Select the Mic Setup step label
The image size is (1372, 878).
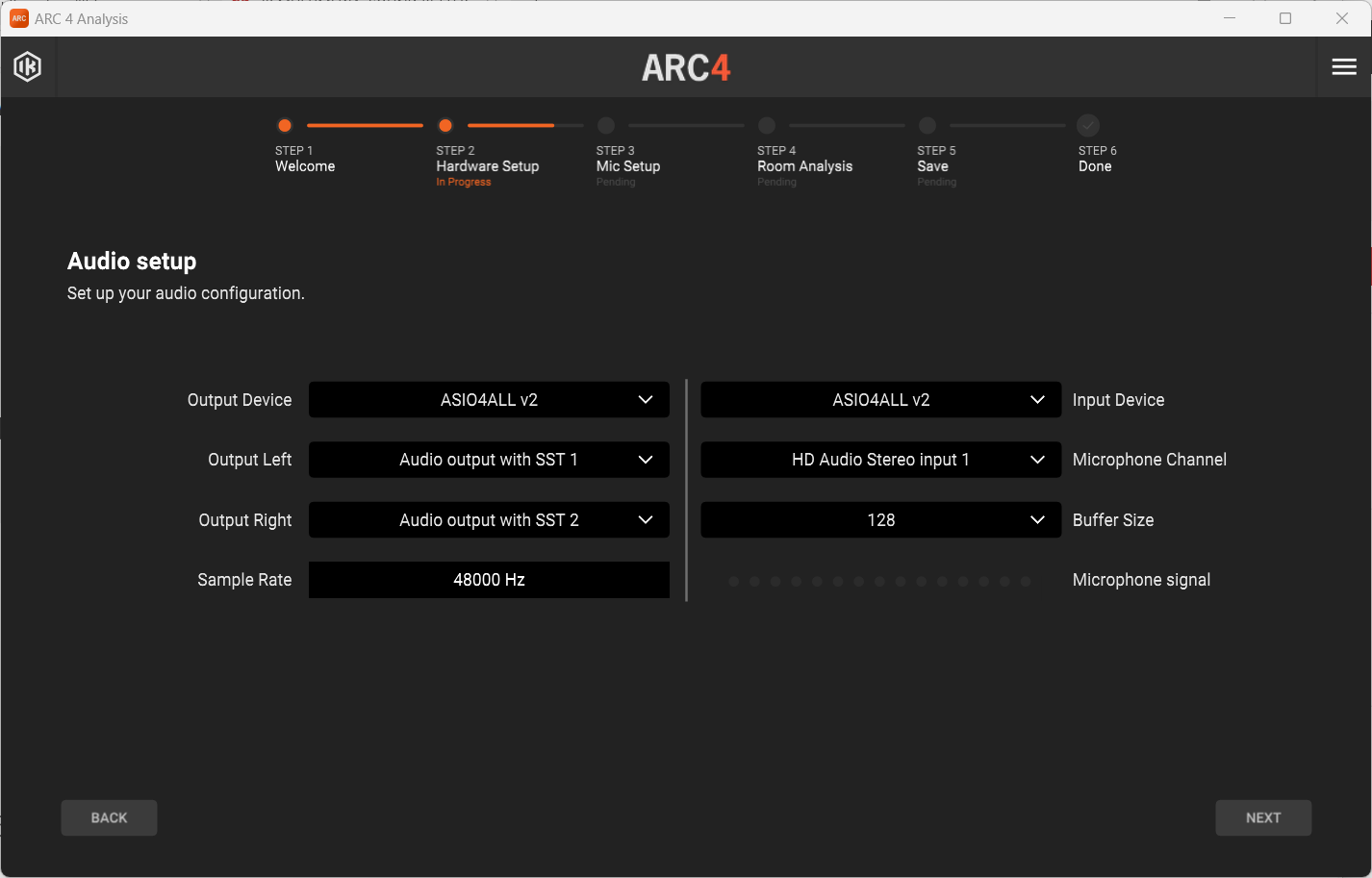[628, 166]
